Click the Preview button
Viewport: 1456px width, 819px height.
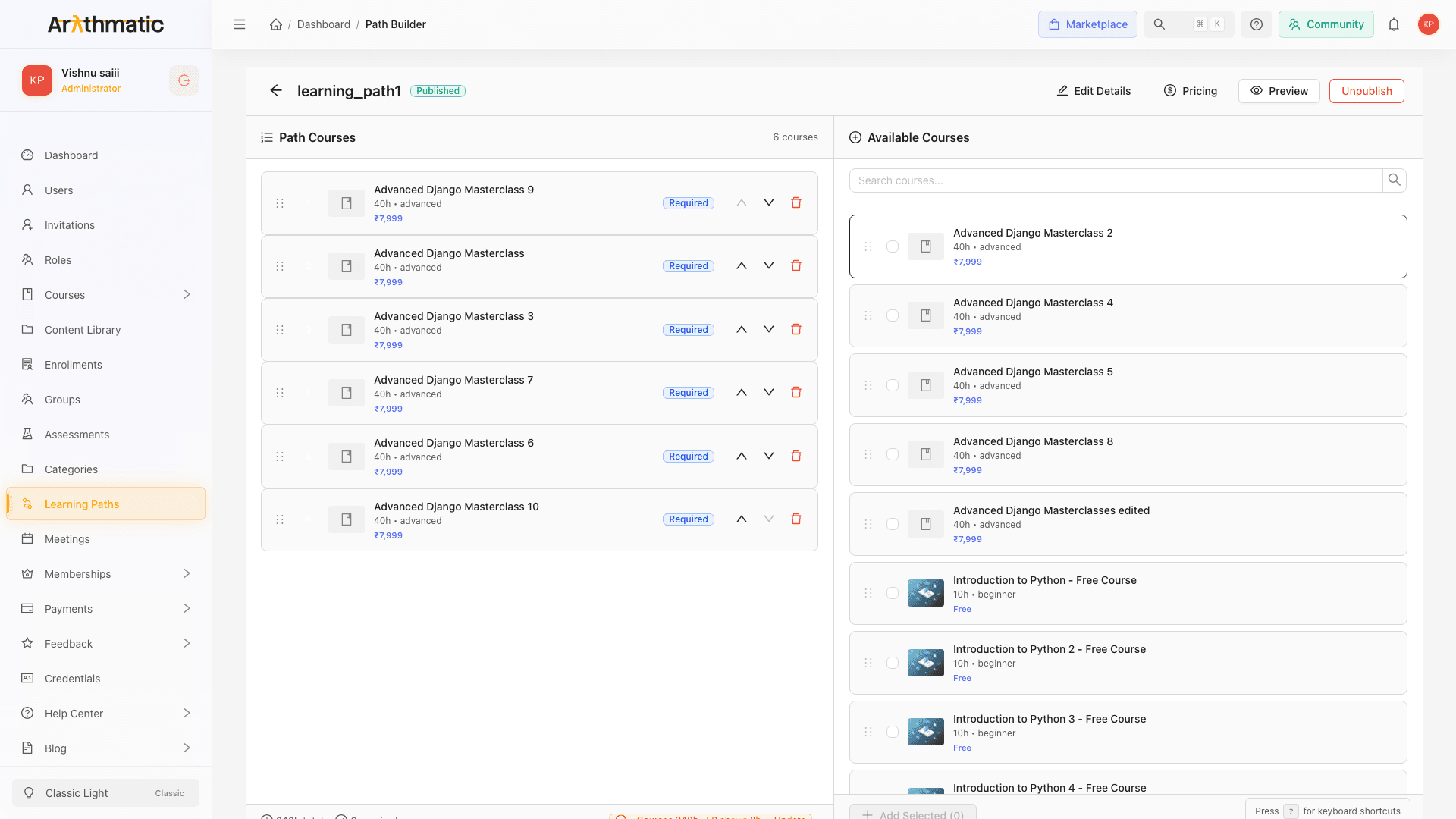click(1279, 91)
